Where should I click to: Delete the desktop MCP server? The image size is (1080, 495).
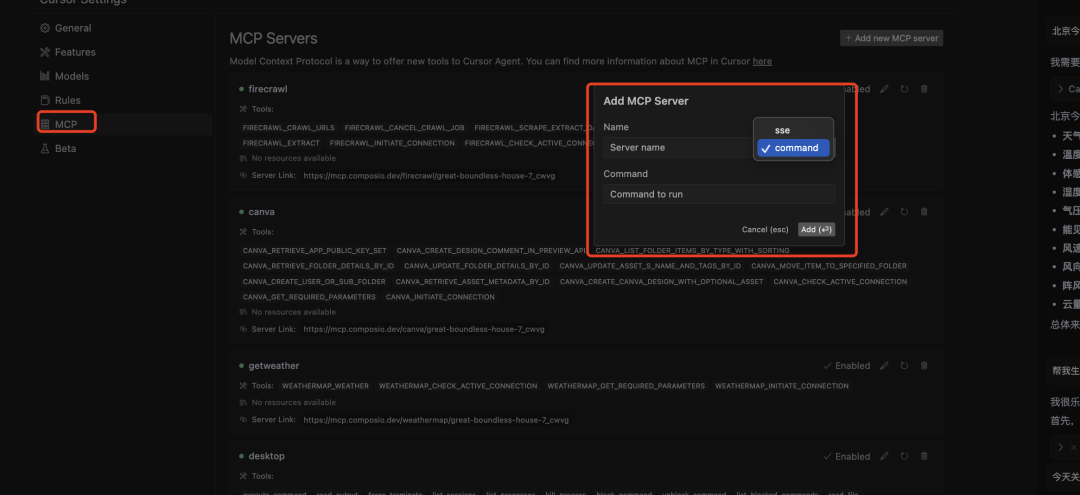(x=923, y=456)
